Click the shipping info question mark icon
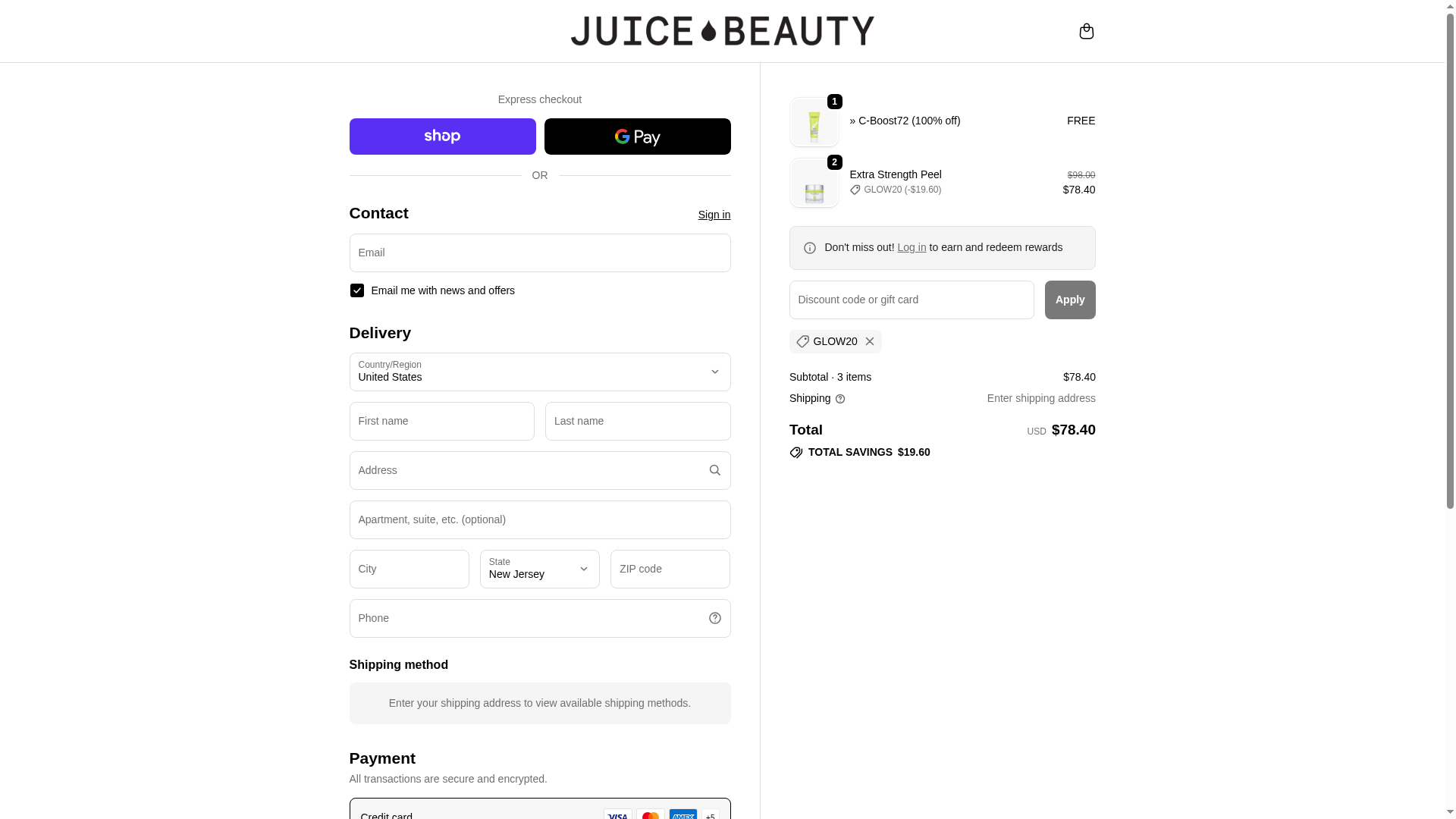This screenshot has height=819, width=1456. click(840, 399)
